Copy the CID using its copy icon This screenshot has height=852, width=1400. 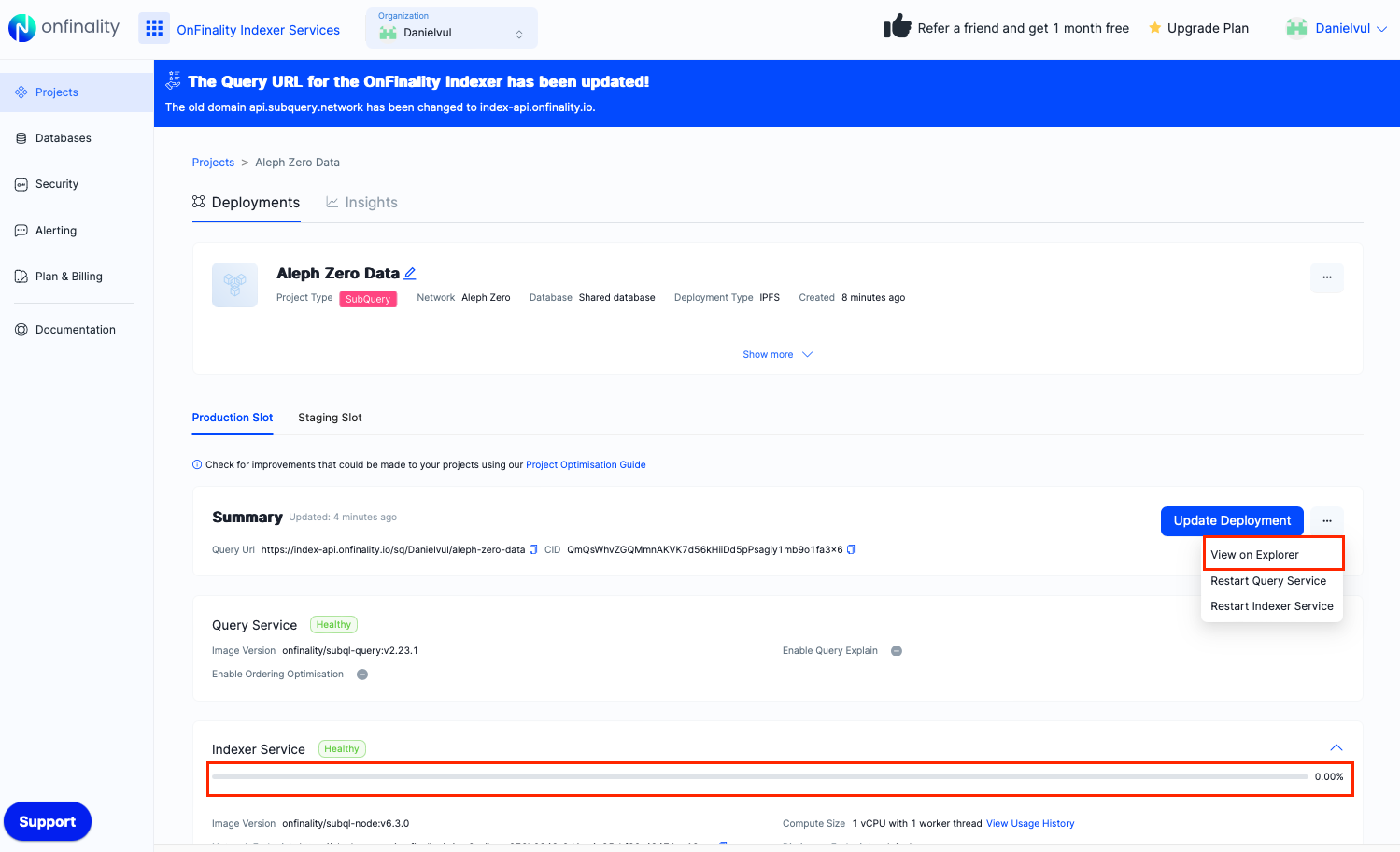[850, 549]
